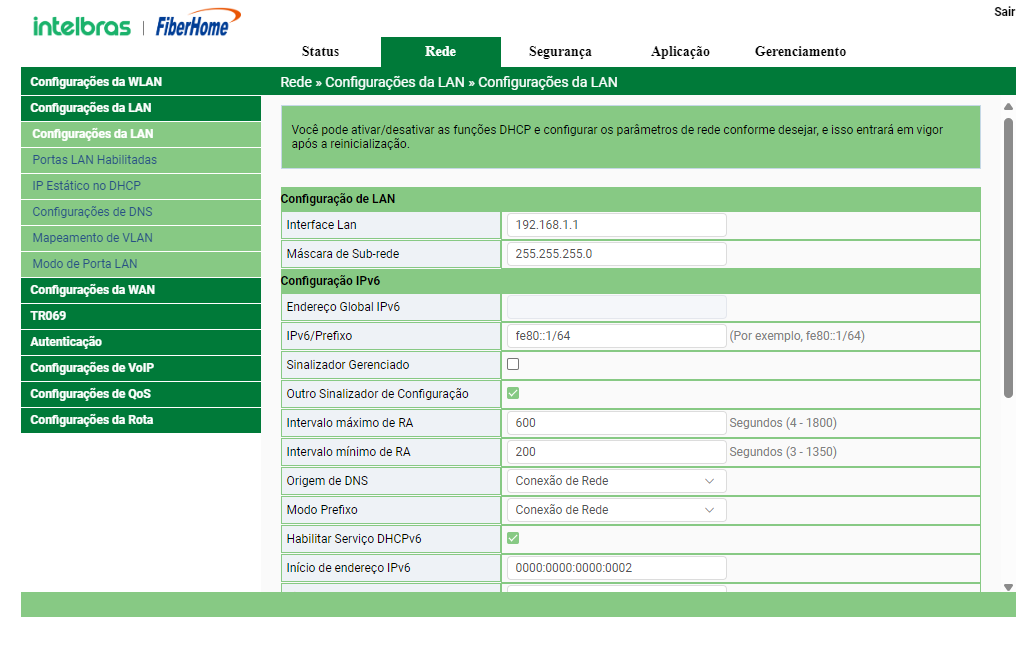Open Configurações de VoIP section
Image resolution: width=1024 pixels, height=647 pixels.
click(x=141, y=368)
